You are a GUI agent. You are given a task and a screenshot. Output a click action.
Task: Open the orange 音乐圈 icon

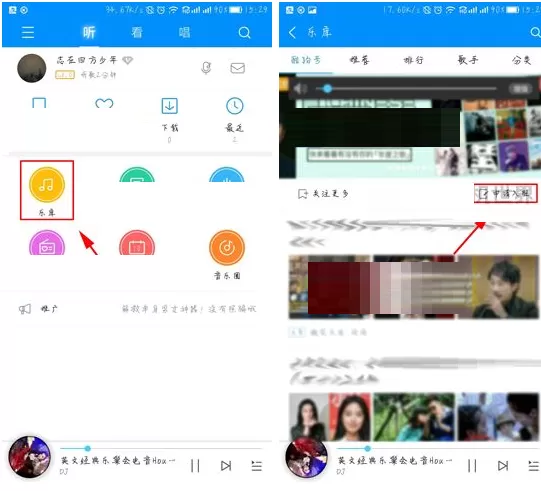[x=227, y=247]
